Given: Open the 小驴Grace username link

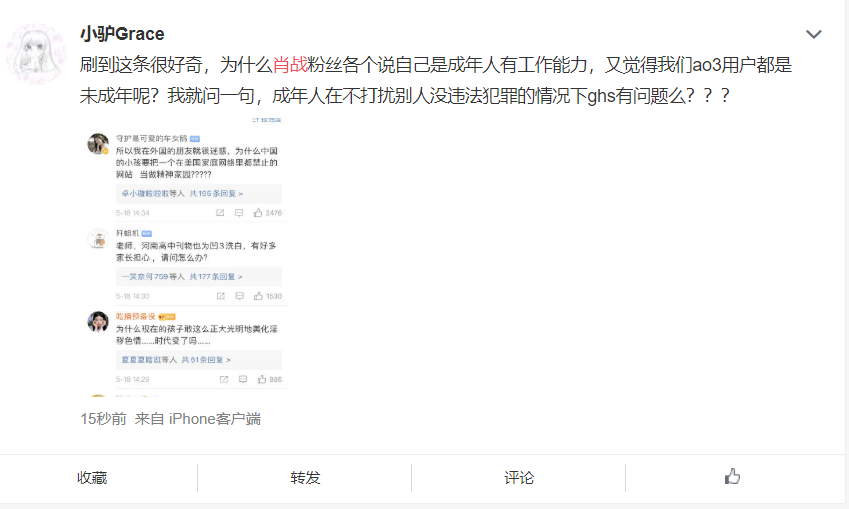Looking at the screenshot, I should [122, 34].
